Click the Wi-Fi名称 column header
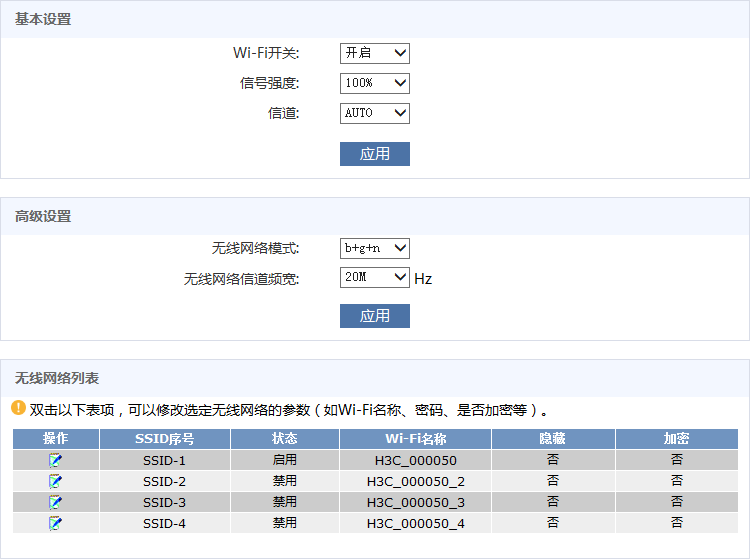This screenshot has width=750, height=559. [x=415, y=439]
